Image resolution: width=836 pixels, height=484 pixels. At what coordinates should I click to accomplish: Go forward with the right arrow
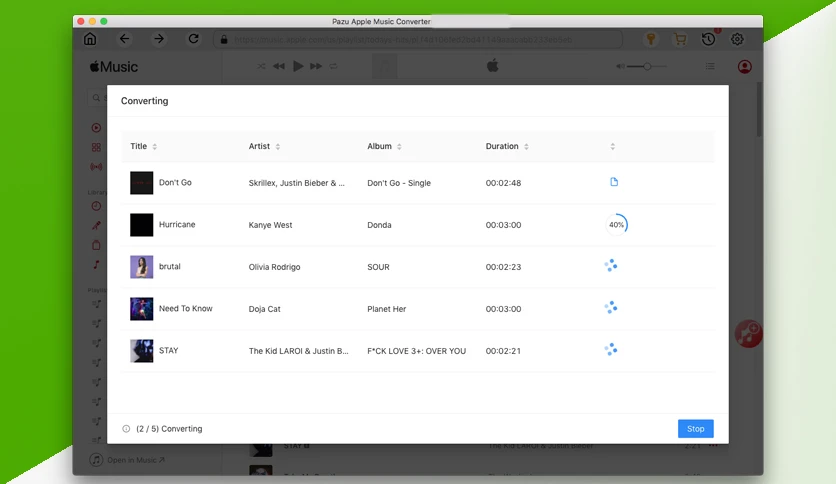[159, 39]
